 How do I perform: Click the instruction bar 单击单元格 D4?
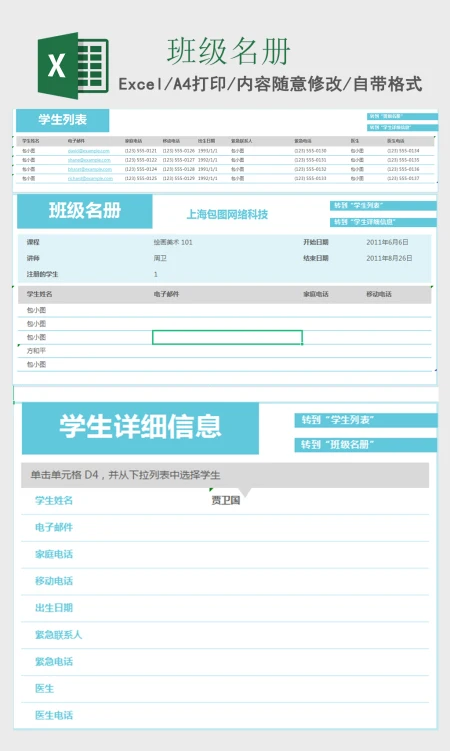225,475
